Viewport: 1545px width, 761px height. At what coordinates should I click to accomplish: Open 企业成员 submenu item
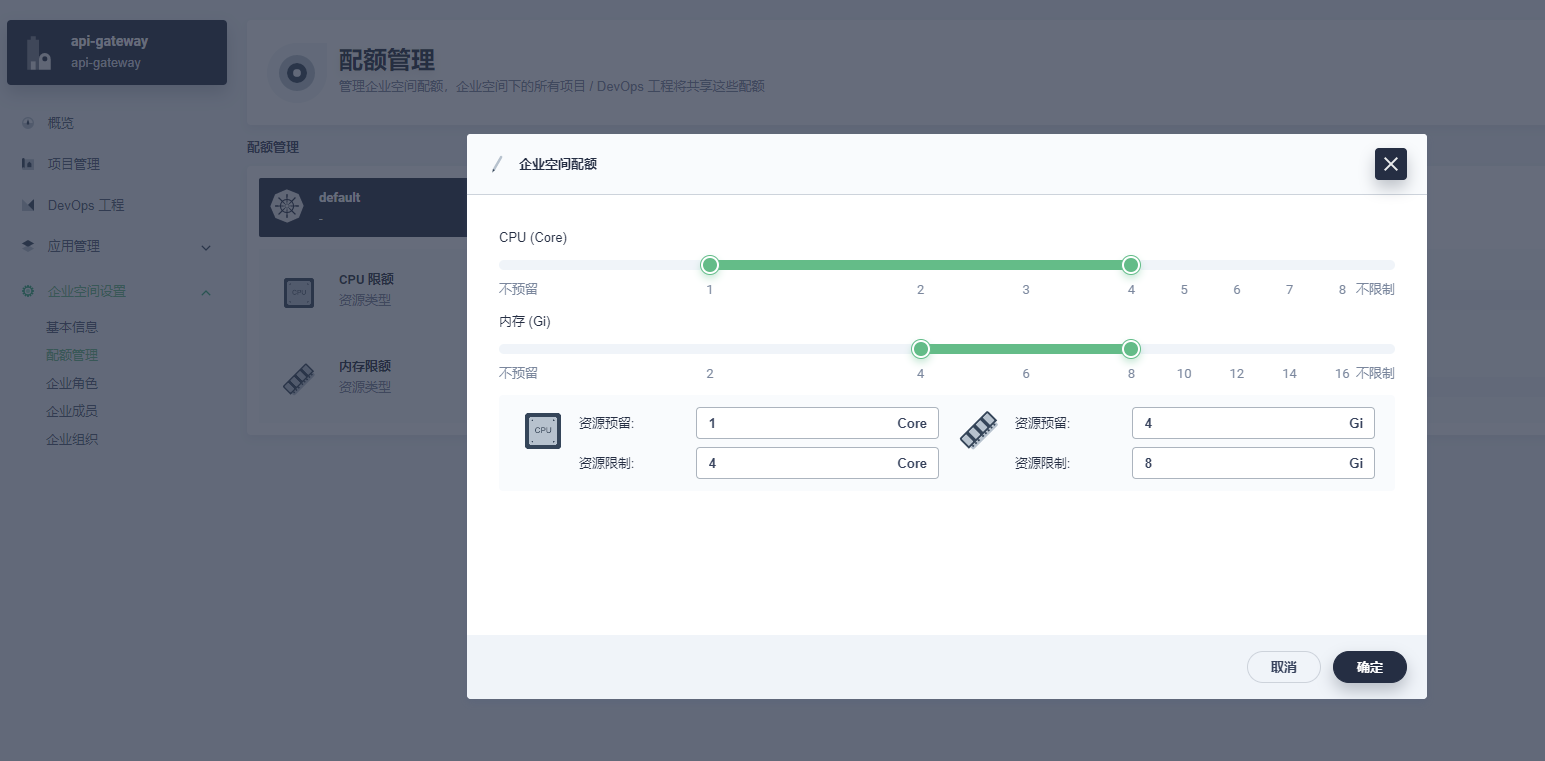pyautogui.click(x=72, y=411)
